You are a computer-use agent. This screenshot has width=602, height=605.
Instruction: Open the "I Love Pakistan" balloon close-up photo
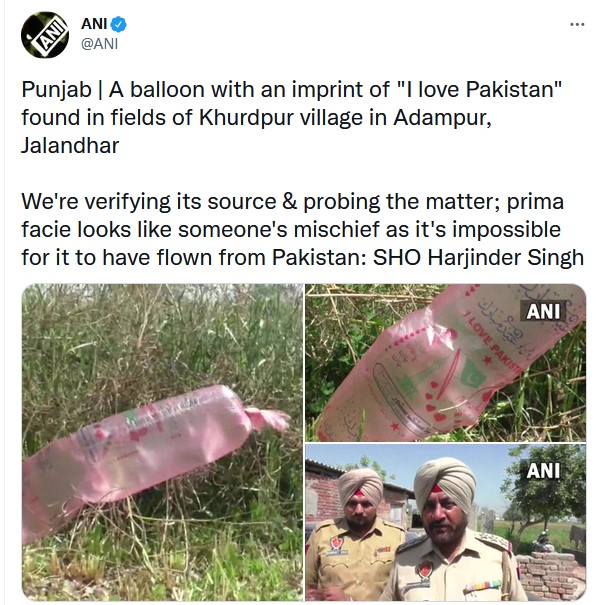(446, 363)
